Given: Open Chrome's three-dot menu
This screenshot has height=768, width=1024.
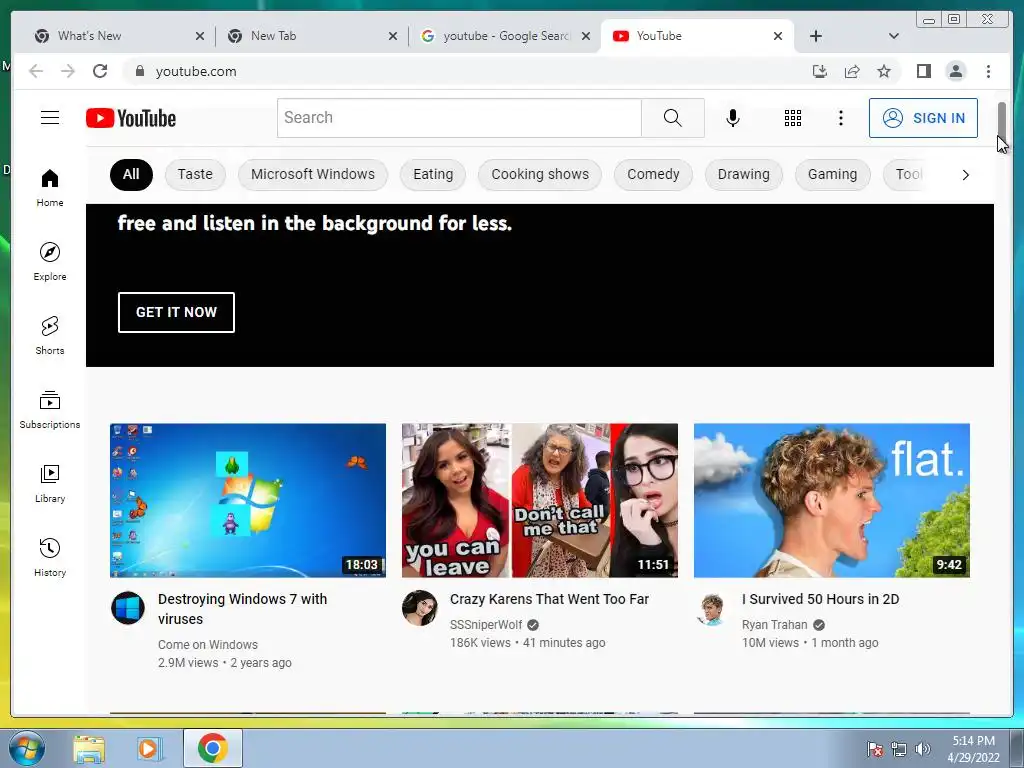Looking at the screenshot, I should pos(988,71).
